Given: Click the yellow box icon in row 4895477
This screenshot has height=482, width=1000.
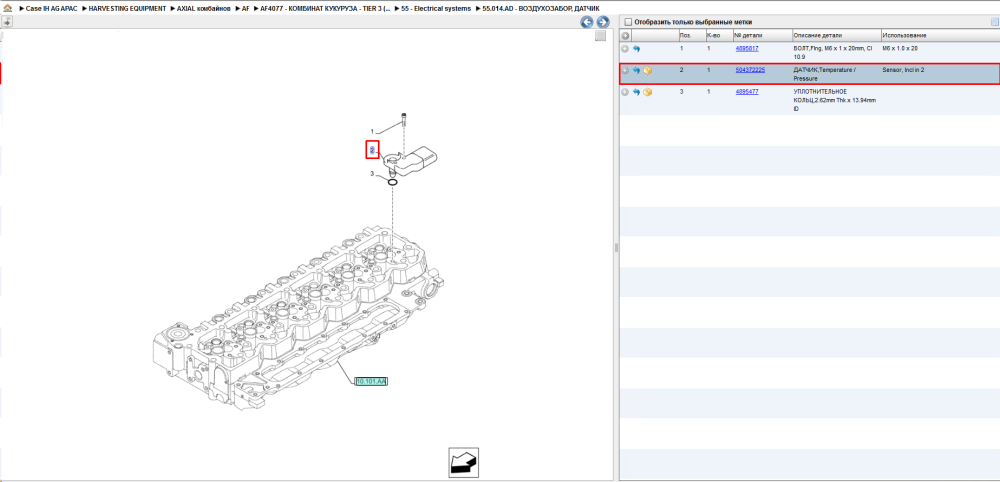Looking at the screenshot, I should [647, 92].
